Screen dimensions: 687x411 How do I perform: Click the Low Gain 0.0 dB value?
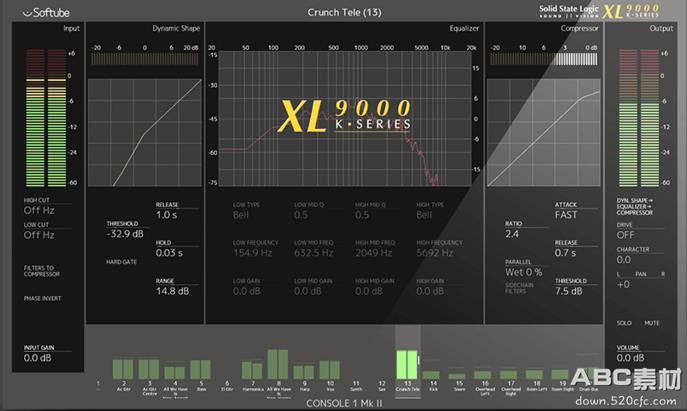[247, 291]
